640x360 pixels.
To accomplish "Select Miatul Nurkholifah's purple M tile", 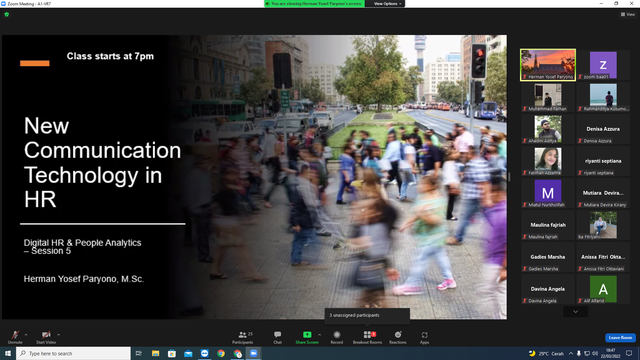I will tap(548, 193).
